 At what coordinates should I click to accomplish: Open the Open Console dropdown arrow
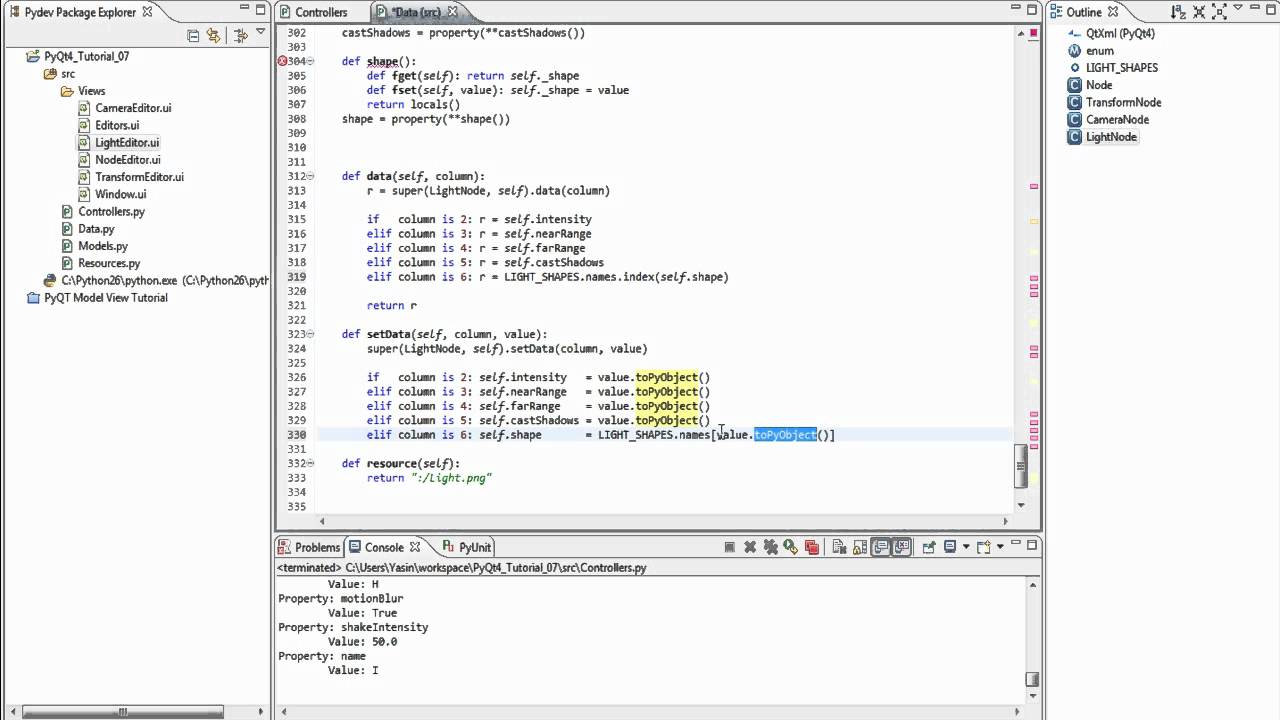pyautogui.click(x=998, y=547)
